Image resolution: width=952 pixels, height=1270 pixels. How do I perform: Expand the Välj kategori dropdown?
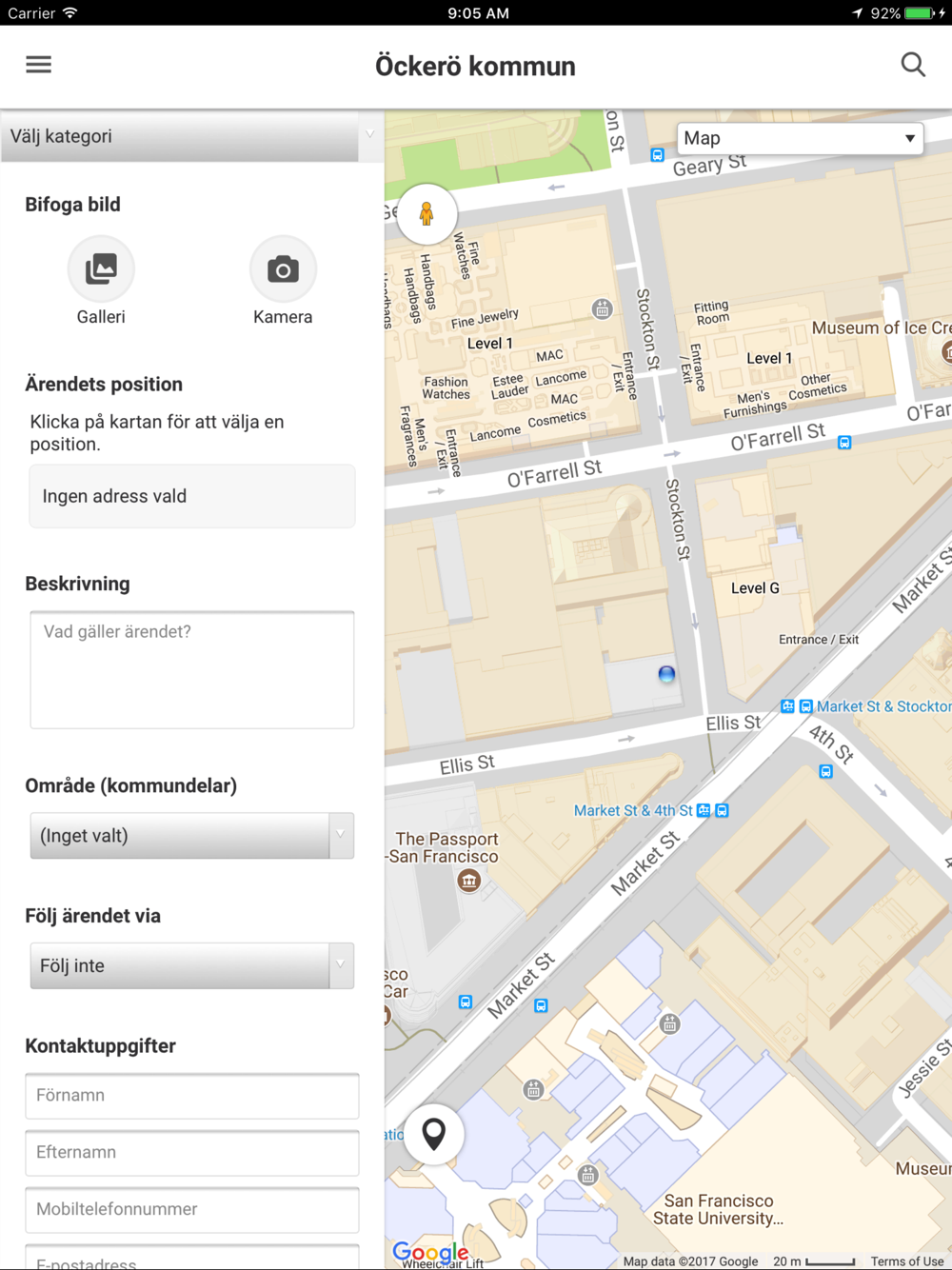click(192, 136)
